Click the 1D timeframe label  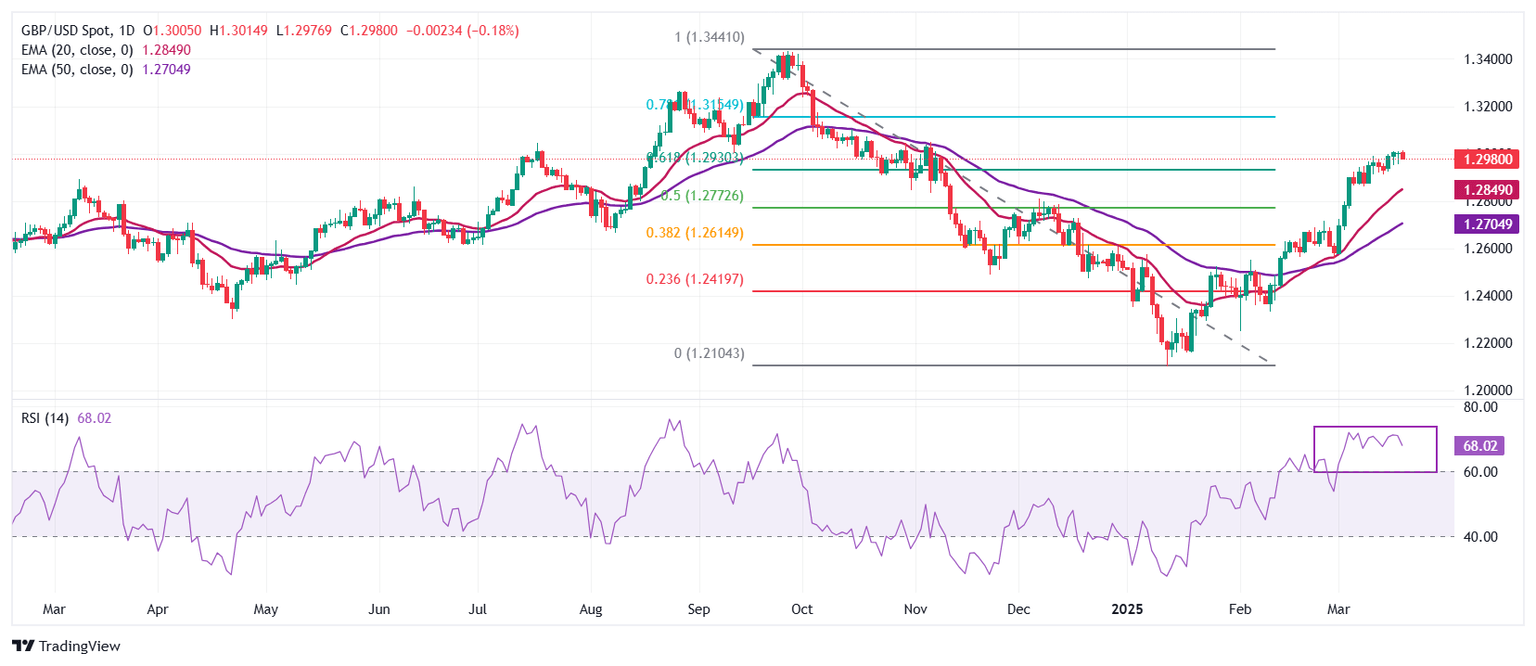pos(124,31)
